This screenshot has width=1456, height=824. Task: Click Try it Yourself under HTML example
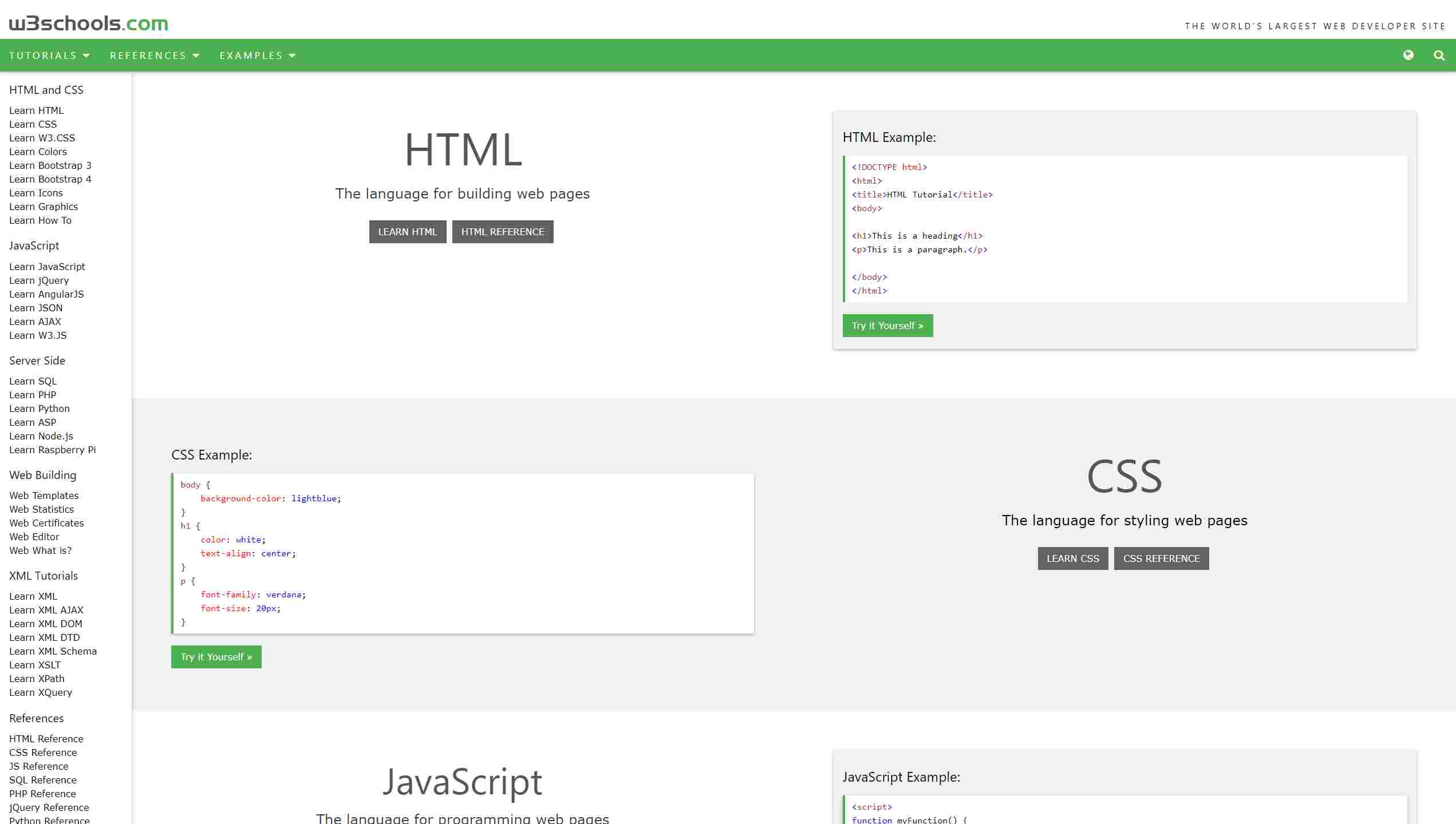click(887, 326)
